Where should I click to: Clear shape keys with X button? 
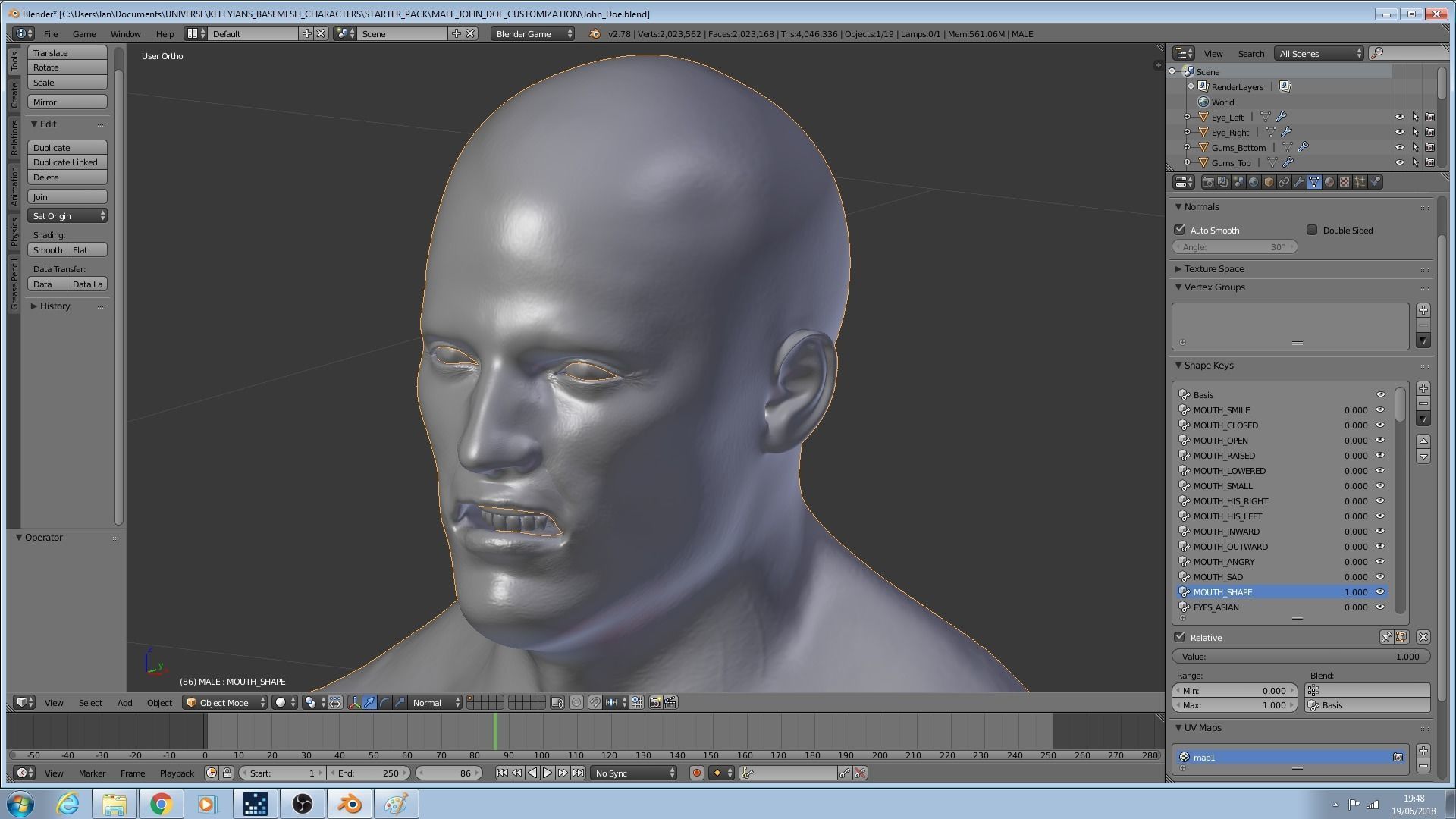pyautogui.click(x=1423, y=637)
